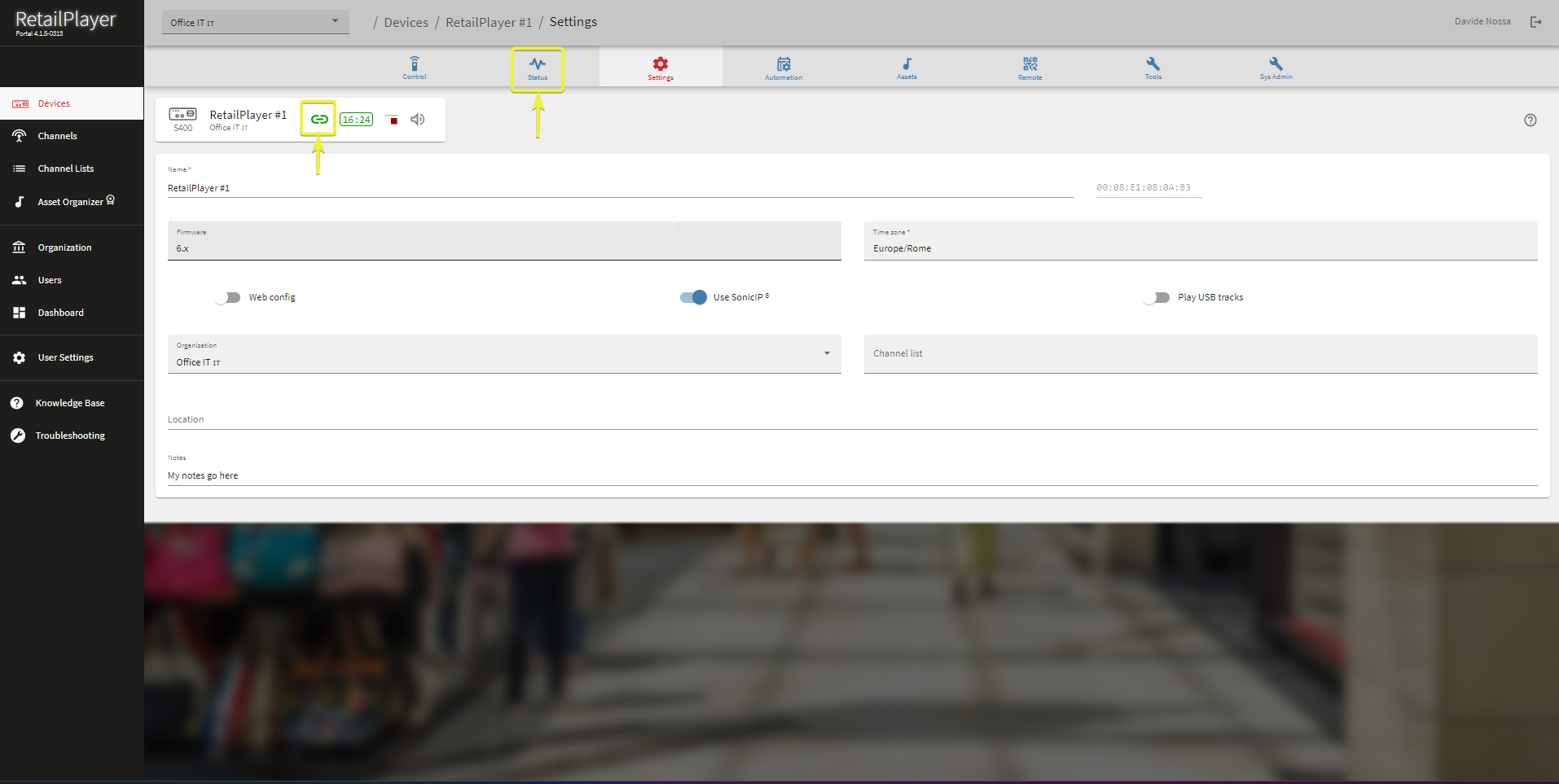The image size is (1559, 784).
Task: Expand the Office IT selector in header
Action: pos(255,23)
